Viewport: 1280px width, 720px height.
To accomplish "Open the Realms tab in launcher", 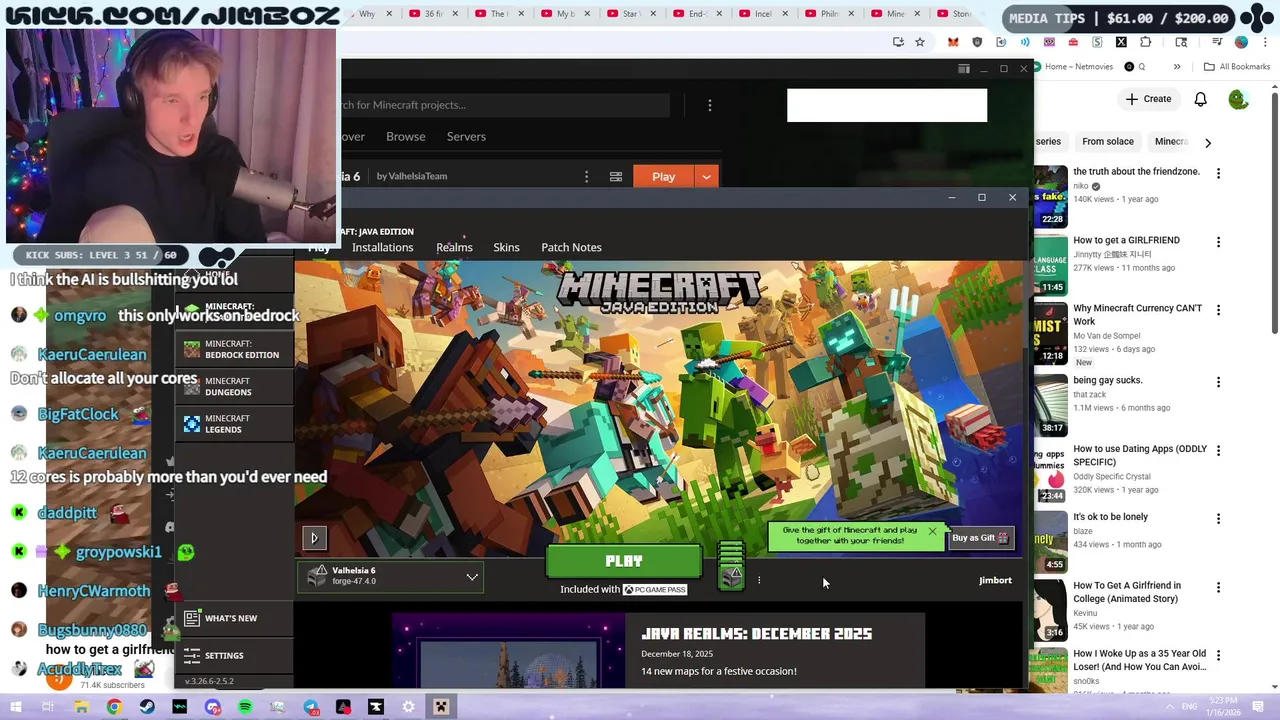I will click(454, 247).
